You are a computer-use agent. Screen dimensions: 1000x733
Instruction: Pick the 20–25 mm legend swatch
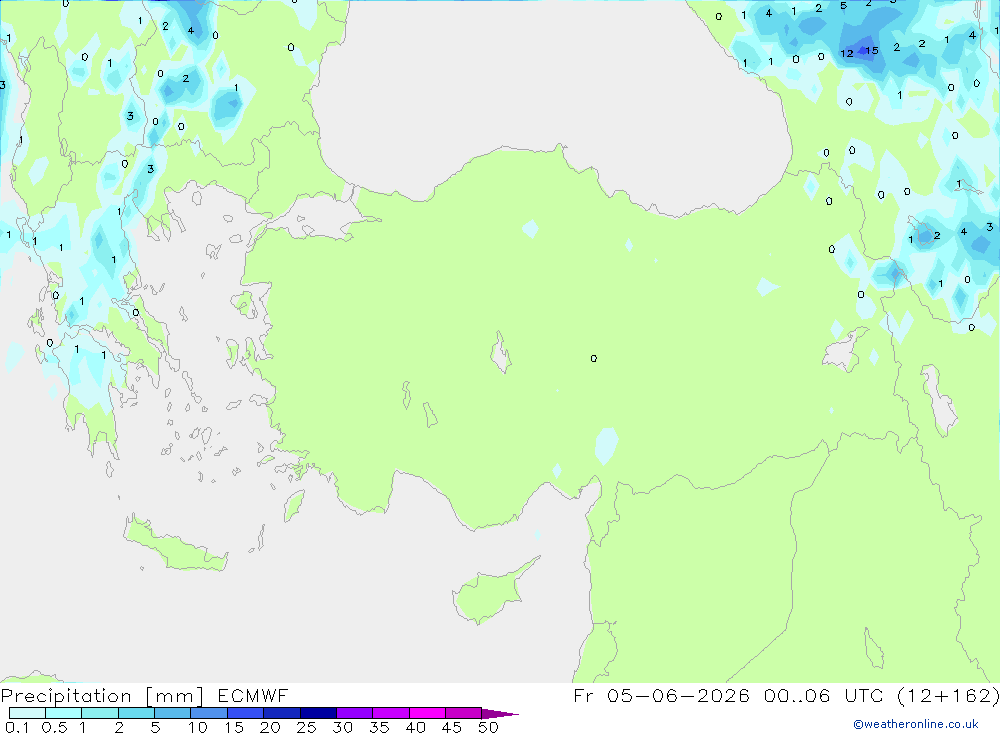(x=282, y=713)
